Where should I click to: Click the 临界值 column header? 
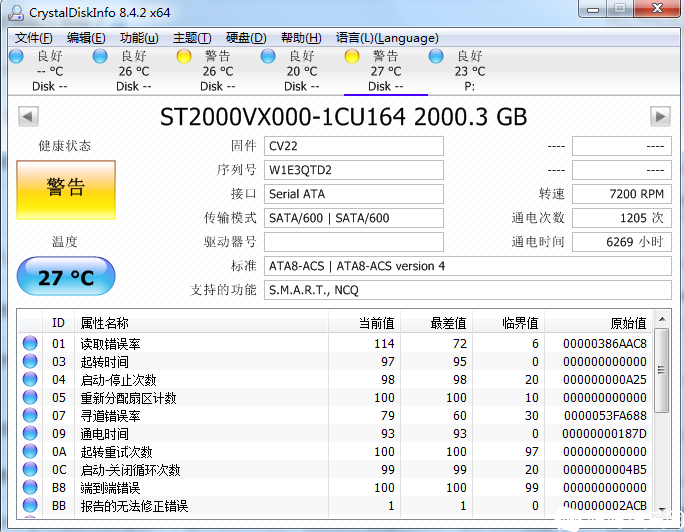point(508,323)
